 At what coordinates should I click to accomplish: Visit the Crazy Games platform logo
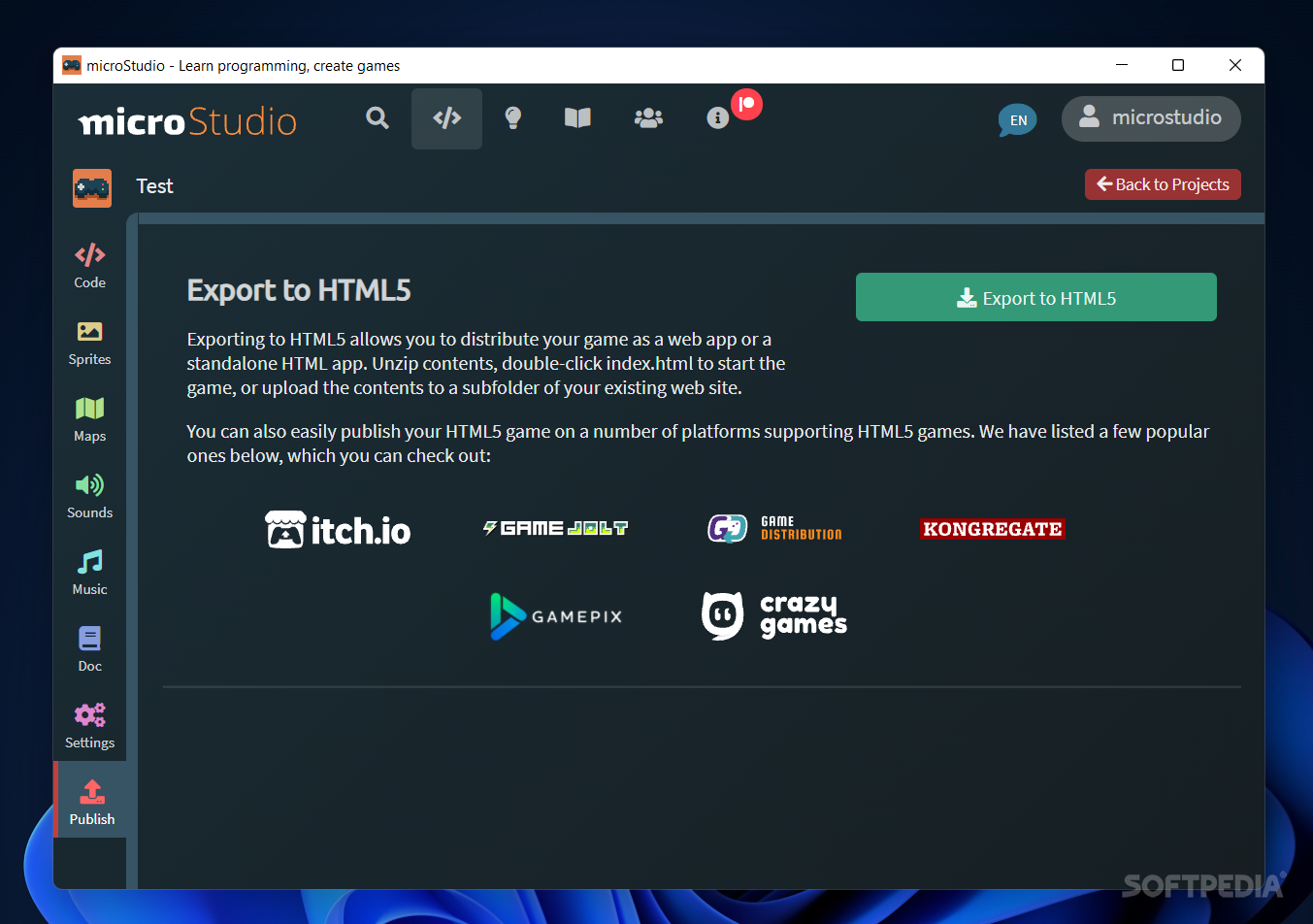click(x=774, y=616)
